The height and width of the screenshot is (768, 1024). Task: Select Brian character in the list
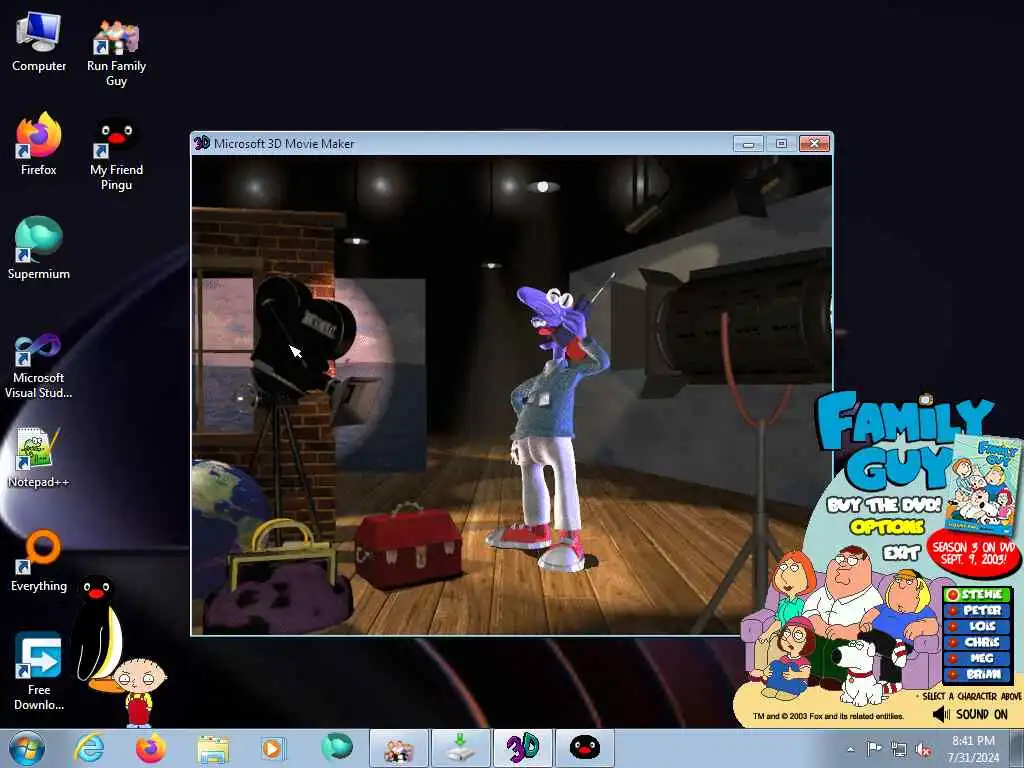click(x=978, y=674)
